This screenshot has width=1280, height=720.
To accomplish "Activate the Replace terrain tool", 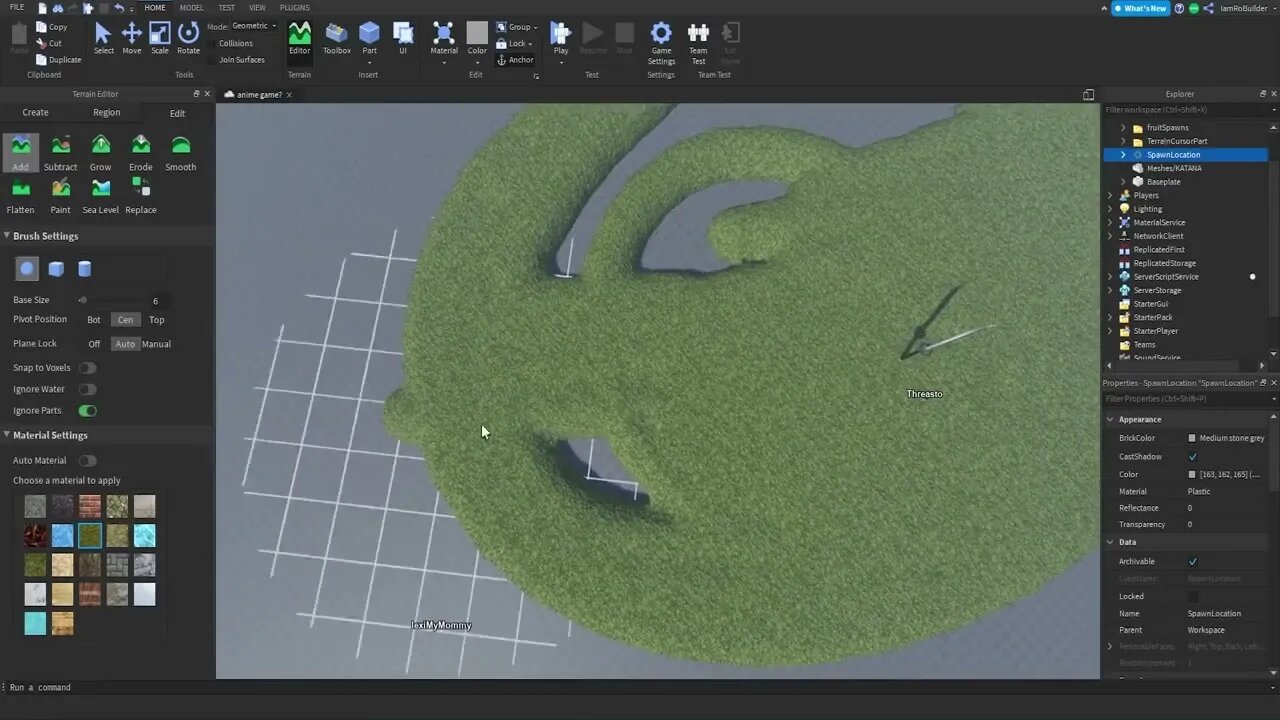I will click(x=141, y=196).
